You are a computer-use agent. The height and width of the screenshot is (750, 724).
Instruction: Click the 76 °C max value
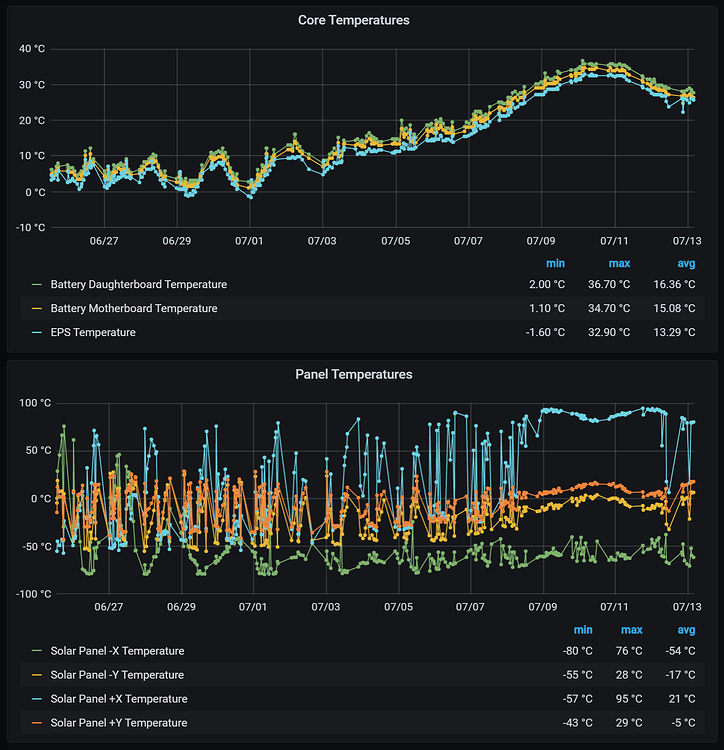(x=629, y=651)
